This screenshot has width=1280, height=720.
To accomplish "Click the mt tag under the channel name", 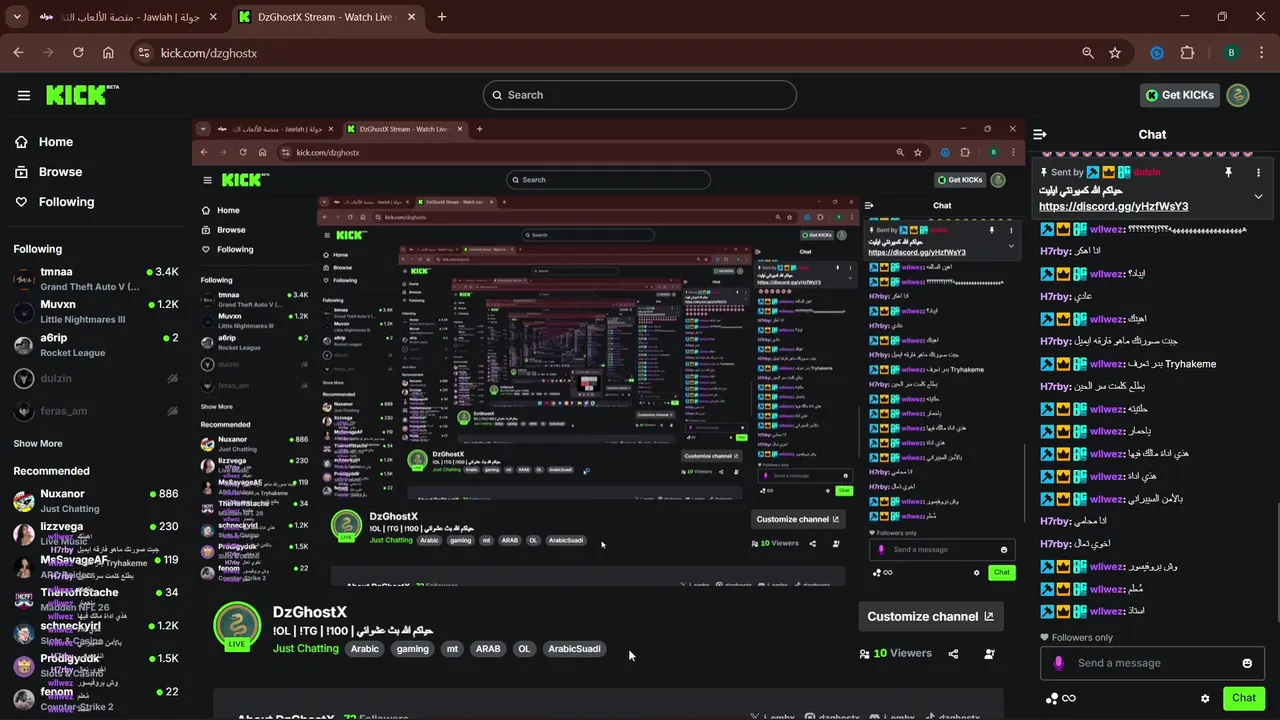I will [452, 649].
